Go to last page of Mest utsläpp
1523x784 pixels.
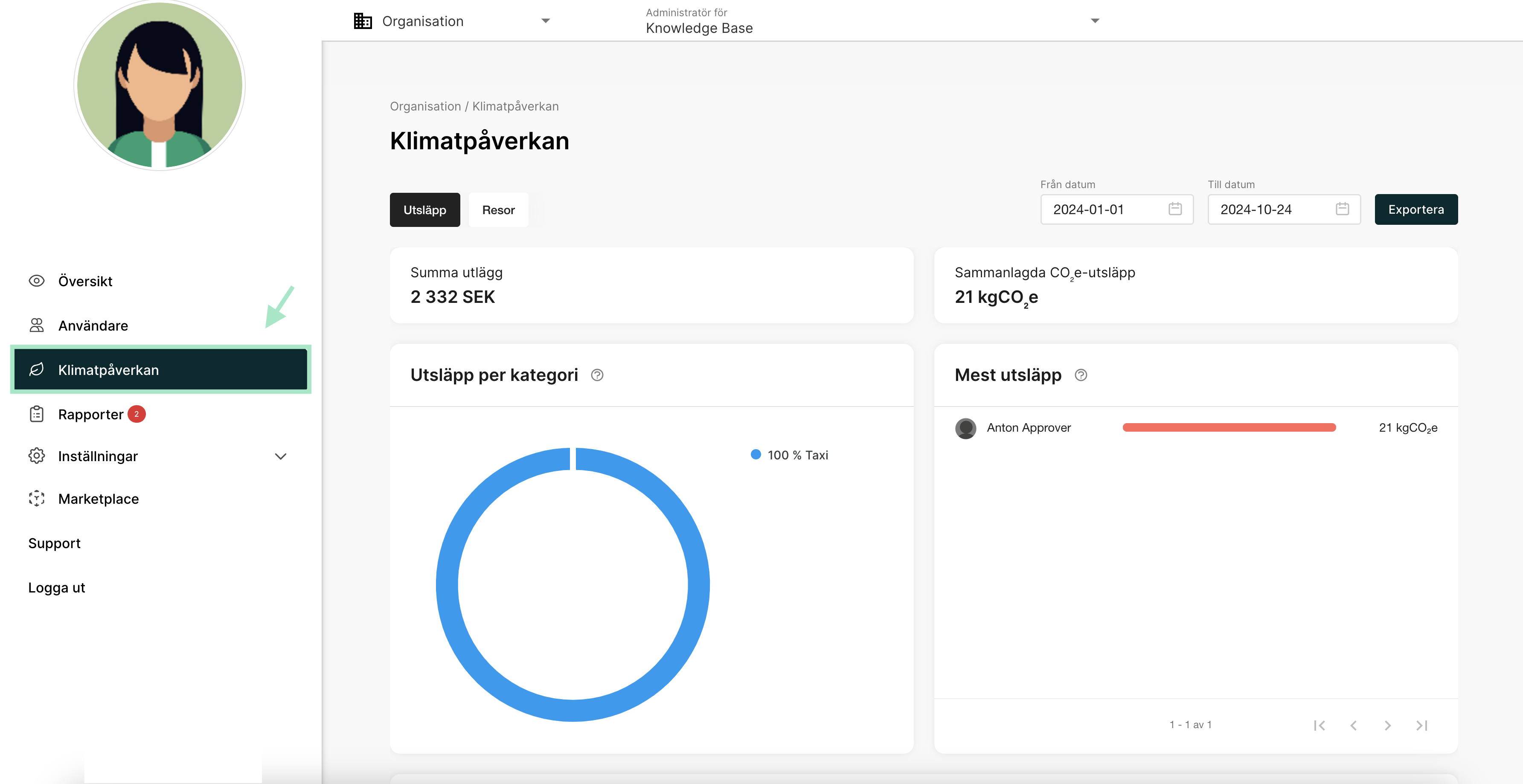tap(1422, 725)
